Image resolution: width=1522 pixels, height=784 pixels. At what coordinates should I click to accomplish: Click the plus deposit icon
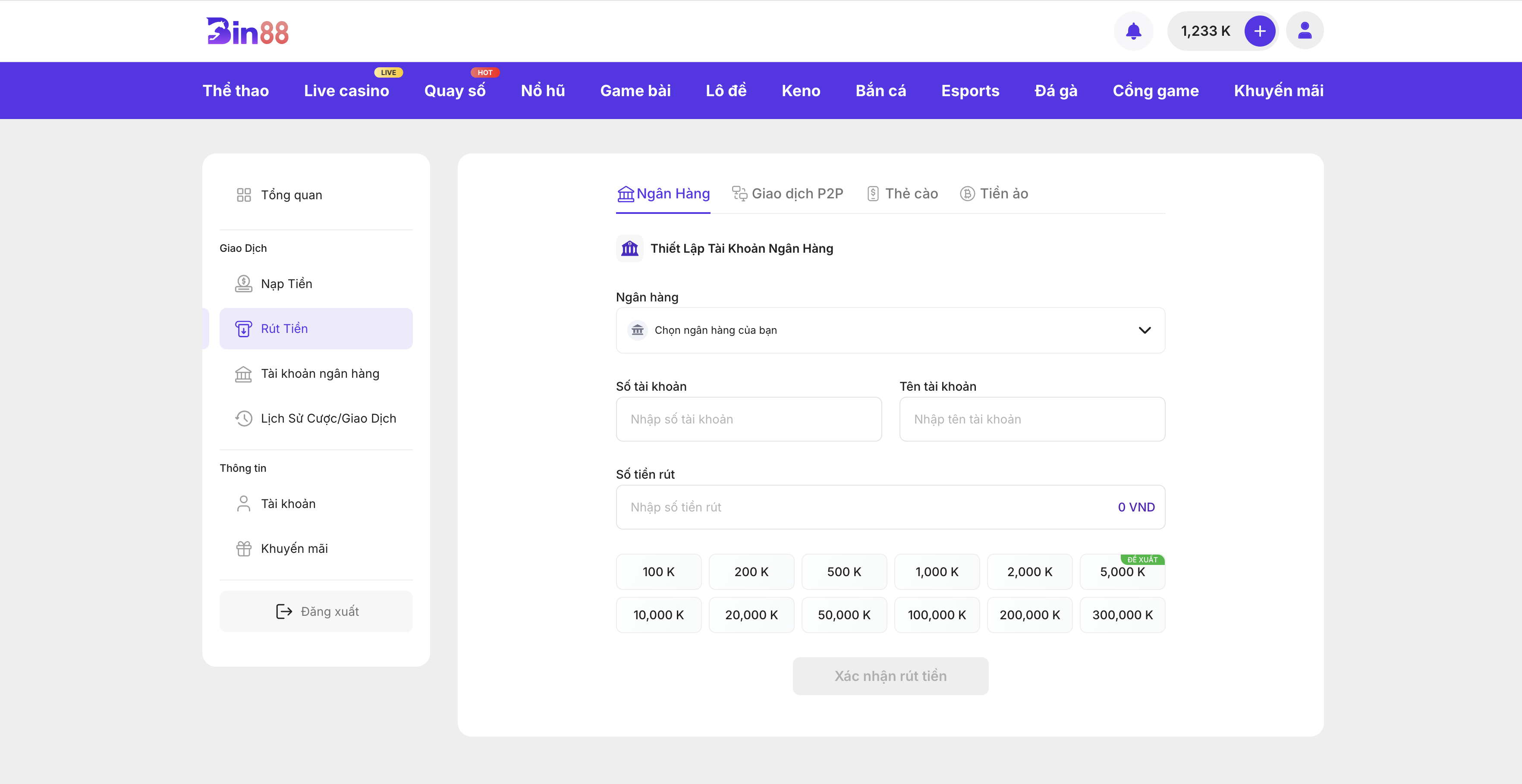1260,31
